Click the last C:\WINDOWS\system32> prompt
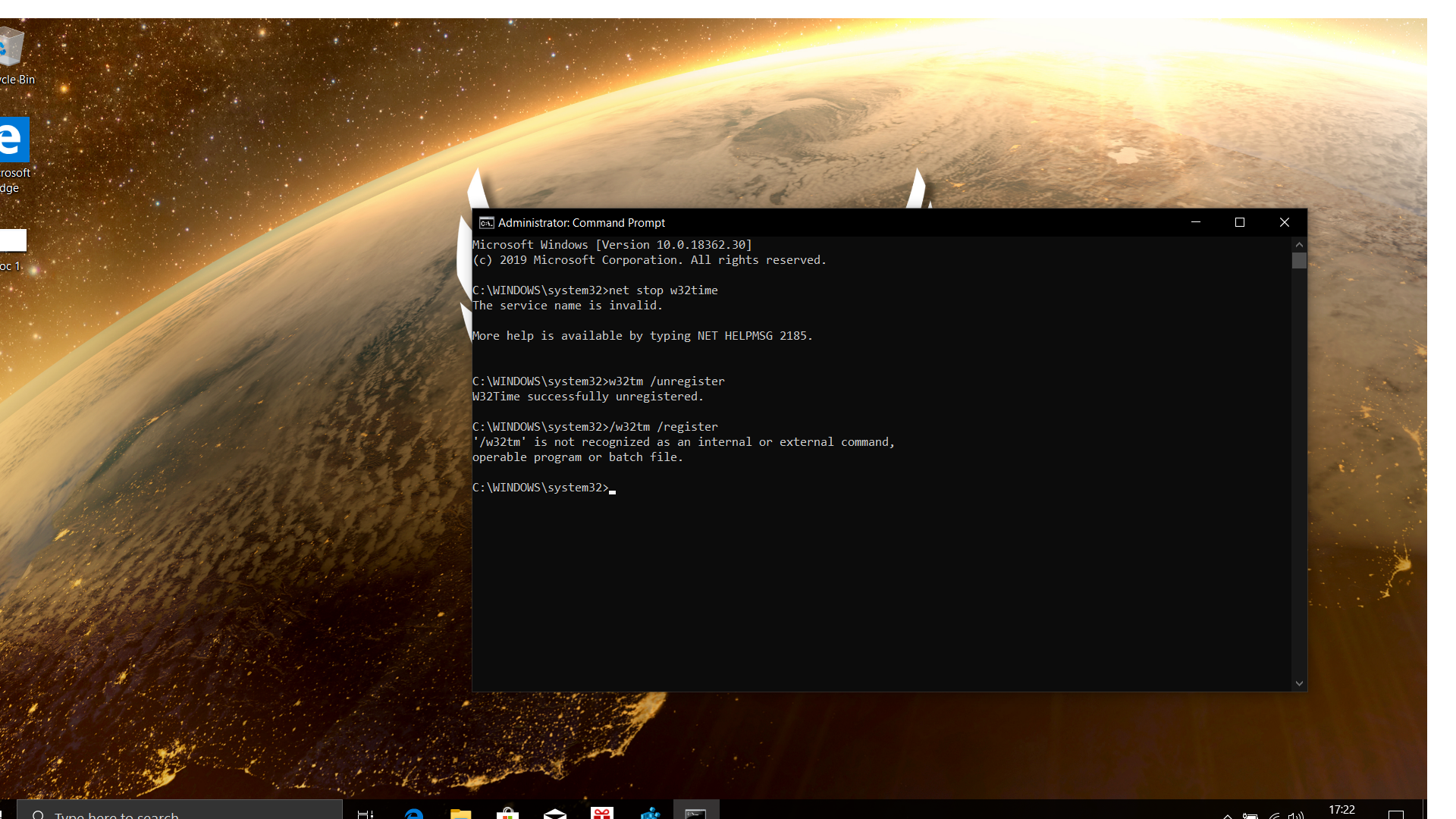Screen dimensions: 1456x819 pyautogui.click(x=541, y=488)
